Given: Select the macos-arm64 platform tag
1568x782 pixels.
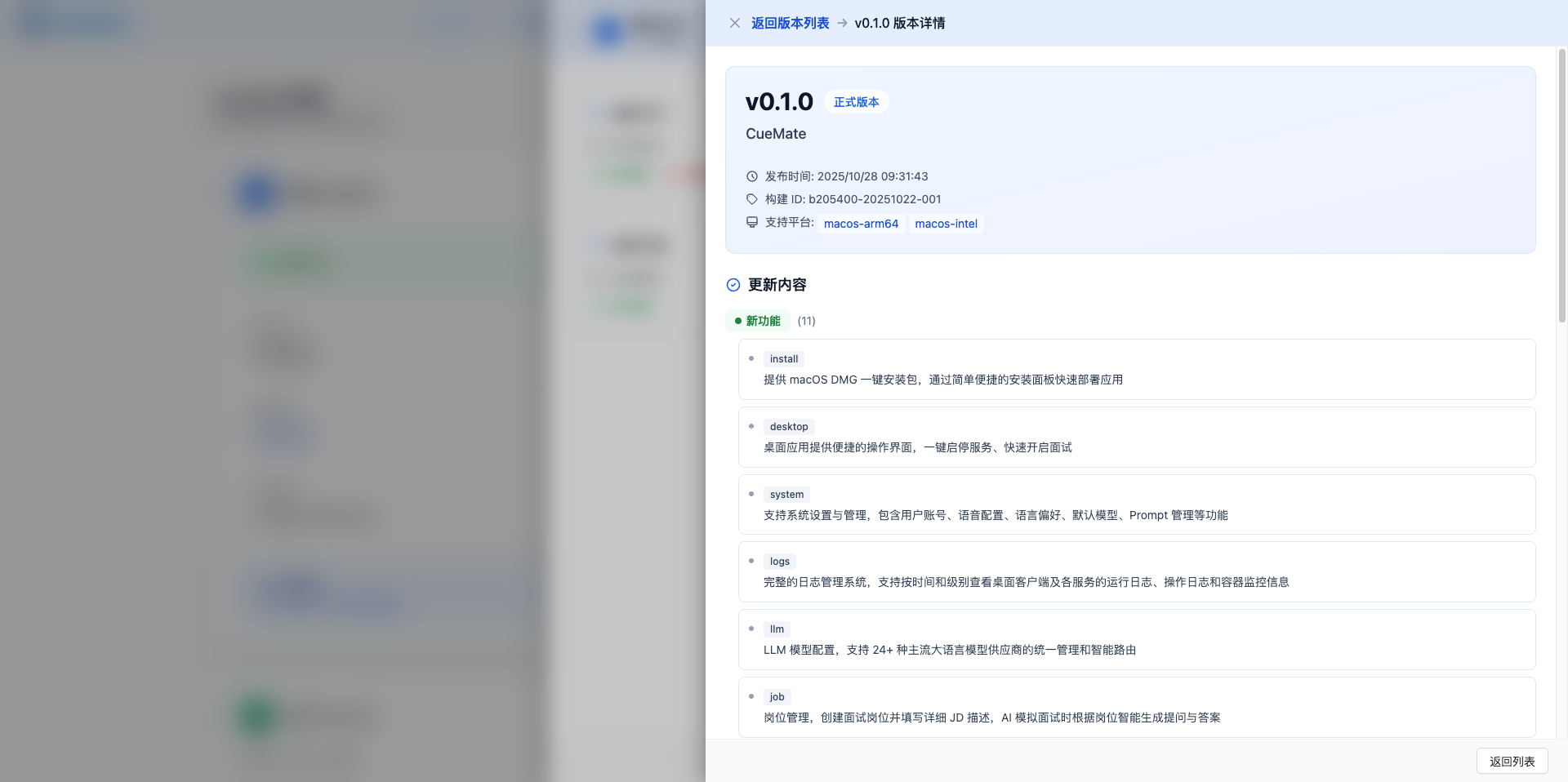Looking at the screenshot, I should [861, 224].
